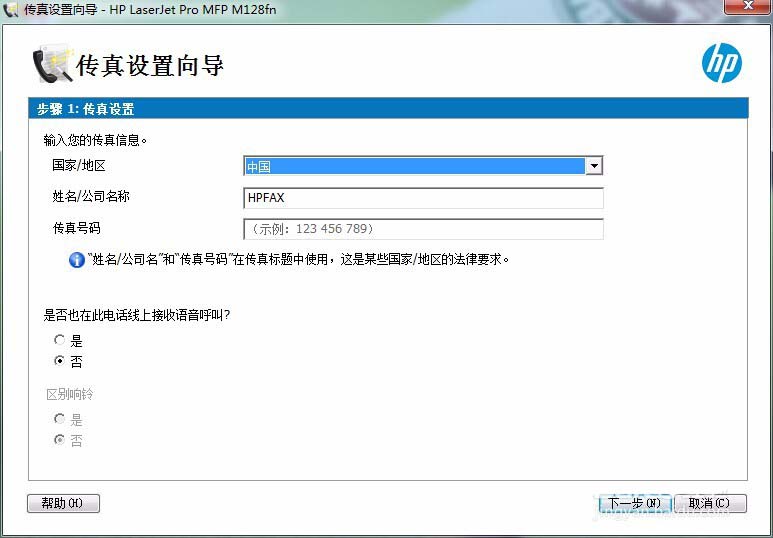
Task: Click the fax wizard phone icon
Action: (x=53, y=64)
